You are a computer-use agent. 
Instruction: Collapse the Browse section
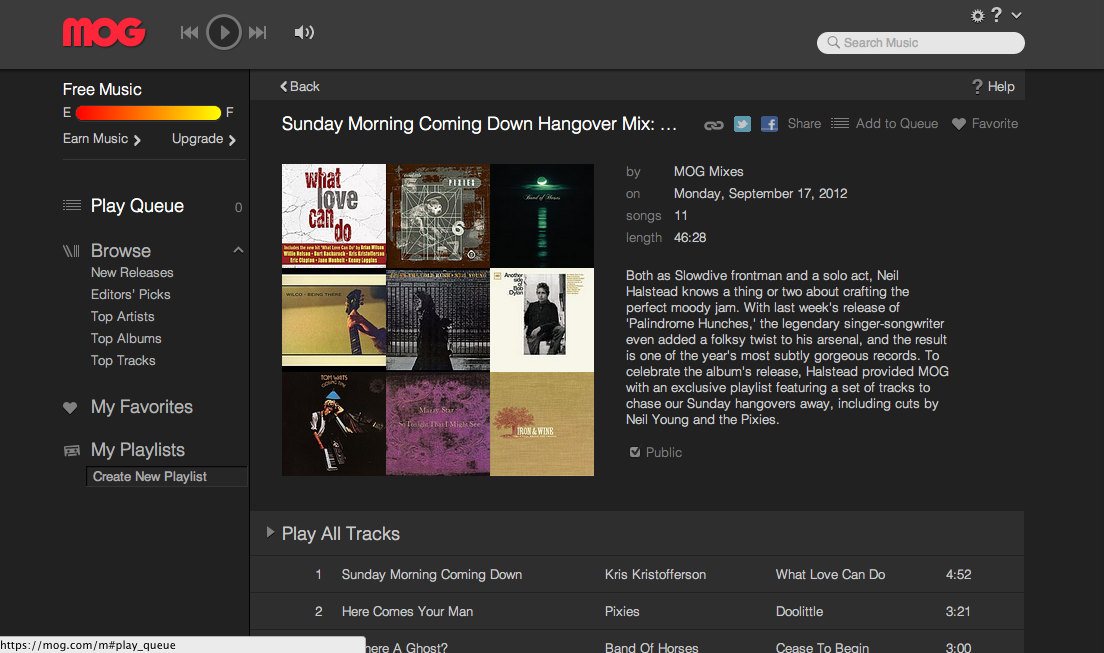click(x=238, y=250)
